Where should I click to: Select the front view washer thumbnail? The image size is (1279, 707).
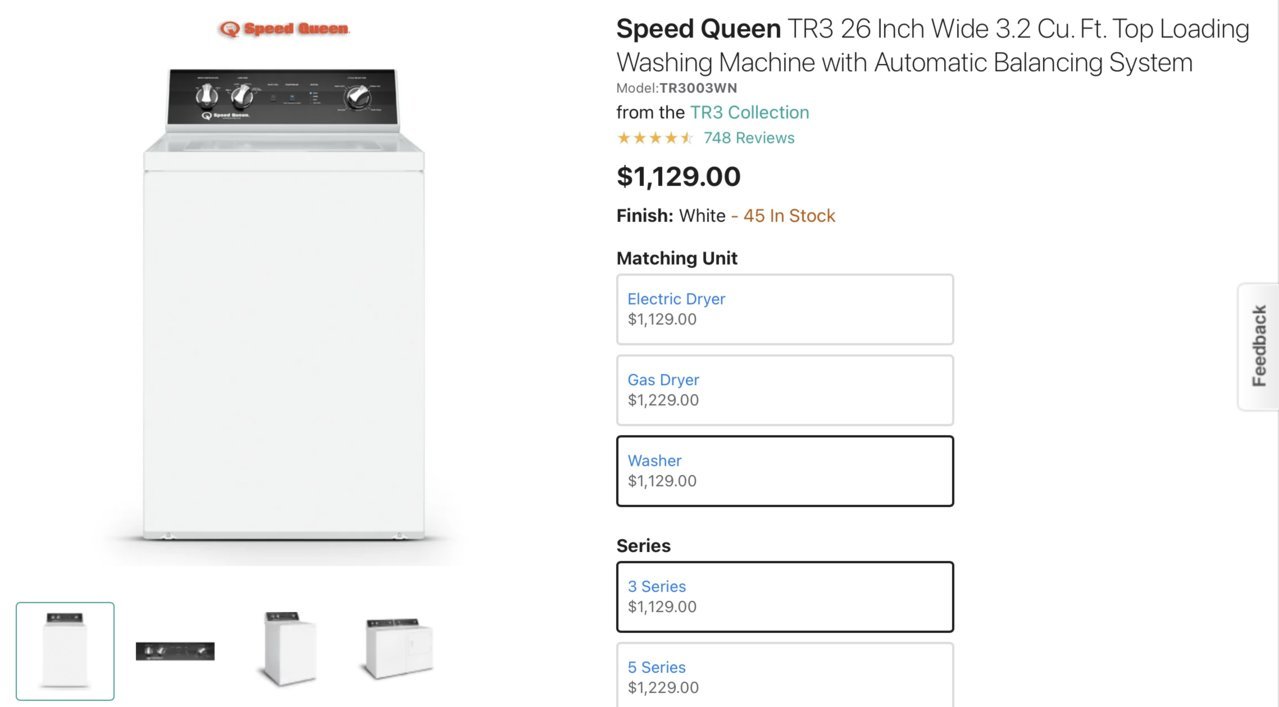pyautogui.click(x=65, y=651)
